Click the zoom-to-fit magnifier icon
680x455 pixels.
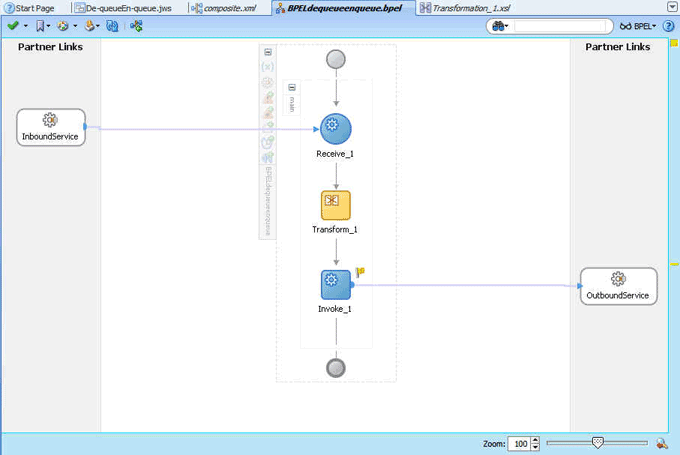point(662,443)
